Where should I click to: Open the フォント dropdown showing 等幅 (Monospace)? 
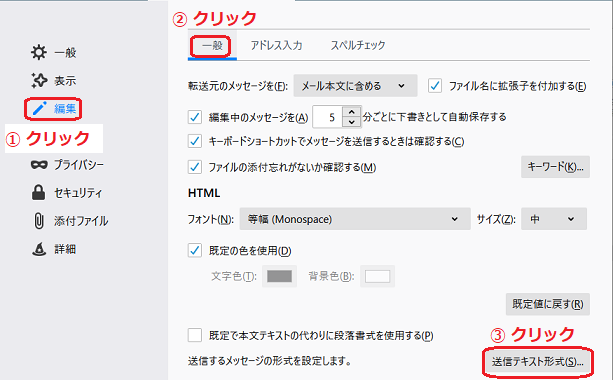355,219
